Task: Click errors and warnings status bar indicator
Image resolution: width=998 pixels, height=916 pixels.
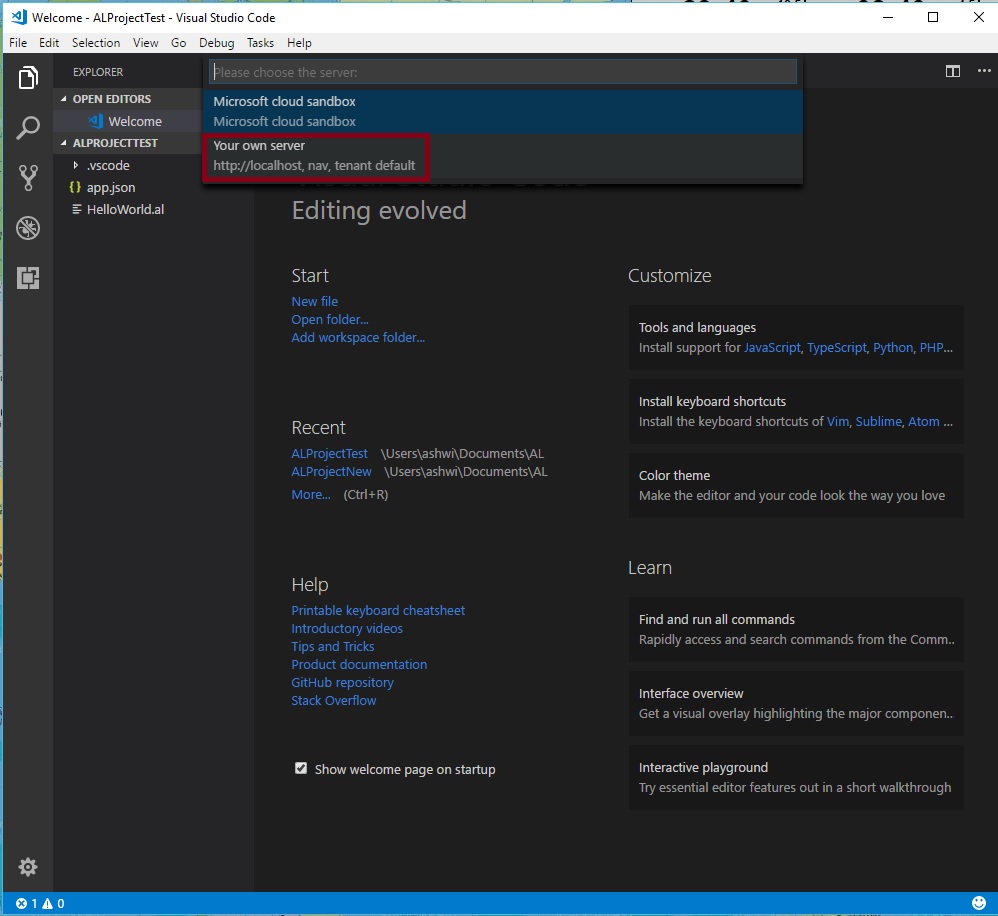Action: pos(40,904)
